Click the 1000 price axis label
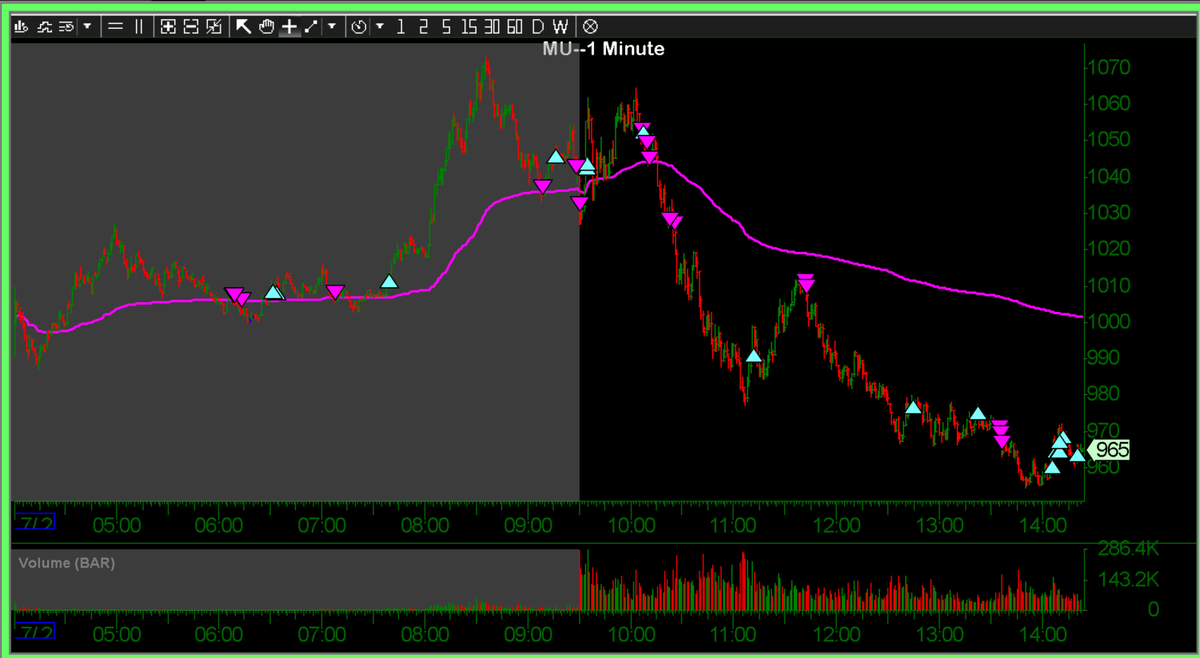 (1110, 321)
